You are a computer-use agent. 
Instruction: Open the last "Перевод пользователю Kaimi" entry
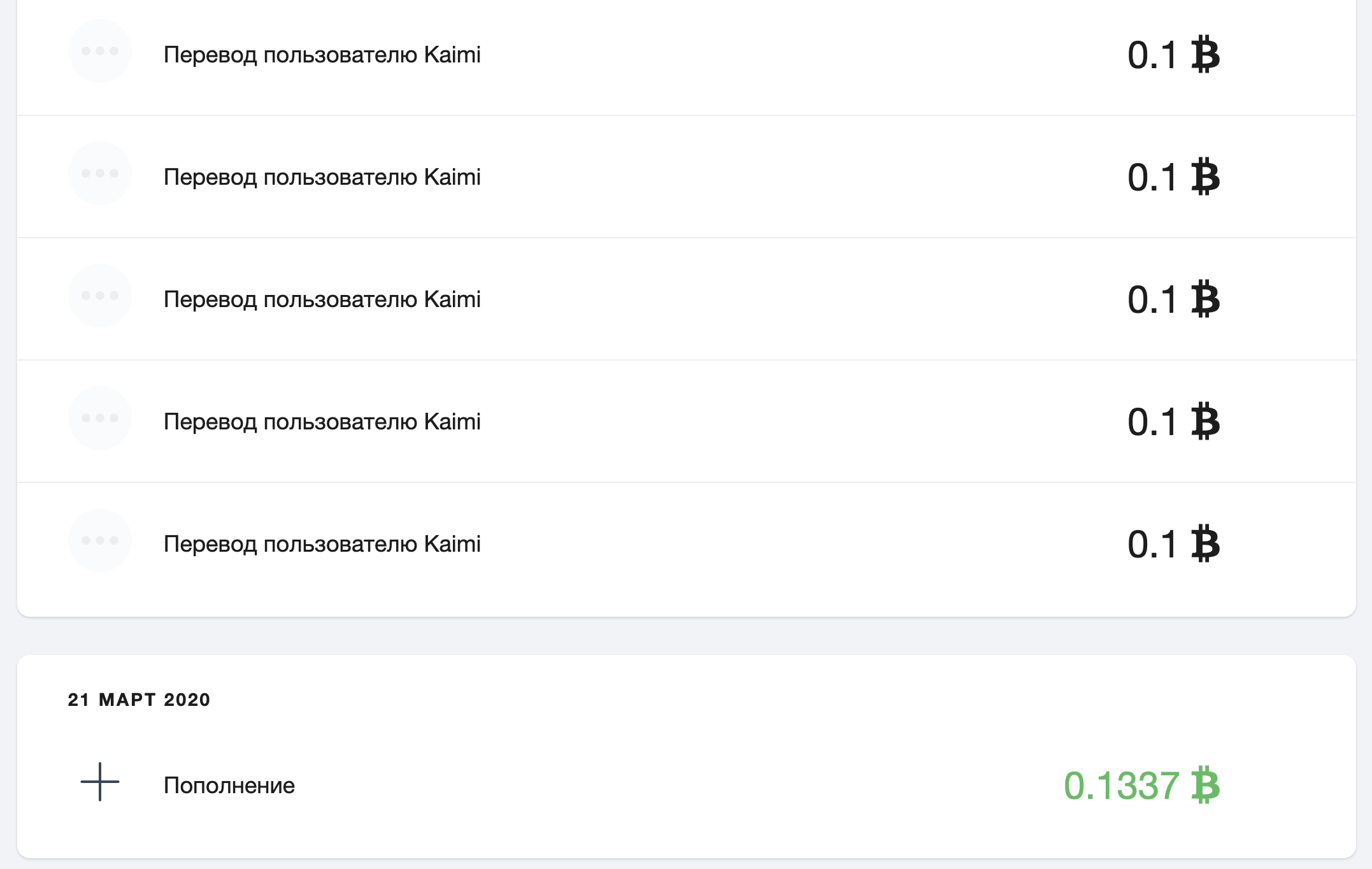click(x=322, y=544)
